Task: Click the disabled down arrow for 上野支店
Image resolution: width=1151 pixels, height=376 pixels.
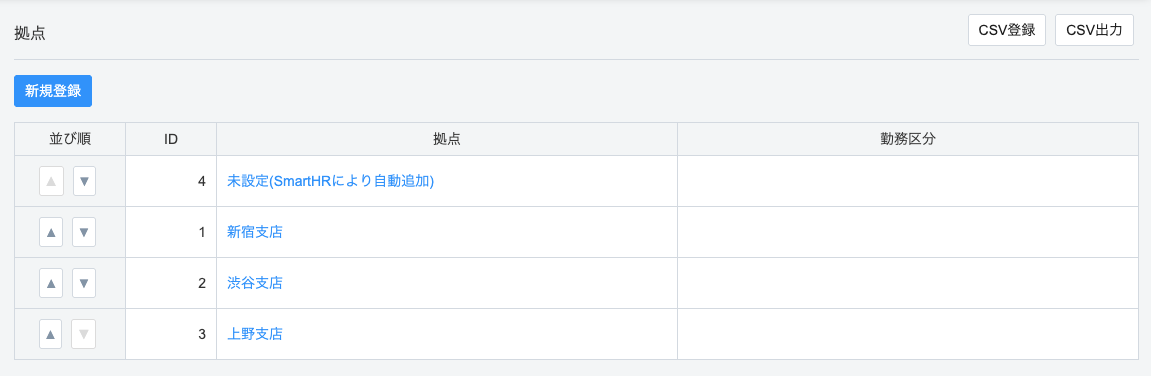Action: pos(84,334)
